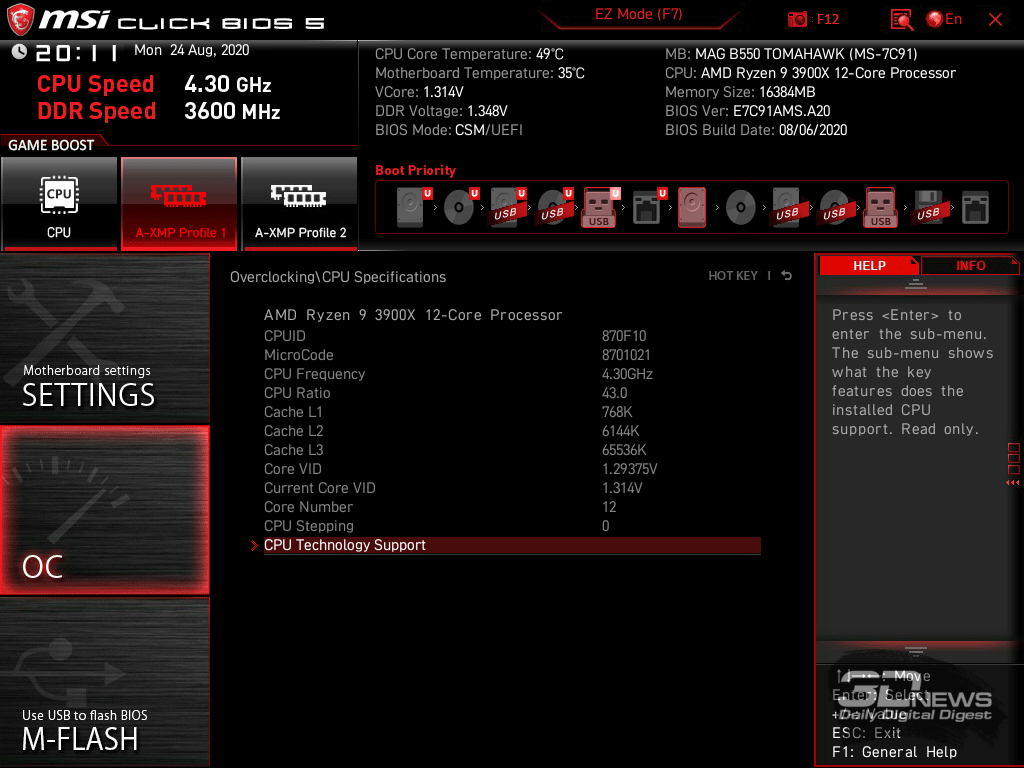
Task: Click the HOT KEY button
Action: [733, 276]
